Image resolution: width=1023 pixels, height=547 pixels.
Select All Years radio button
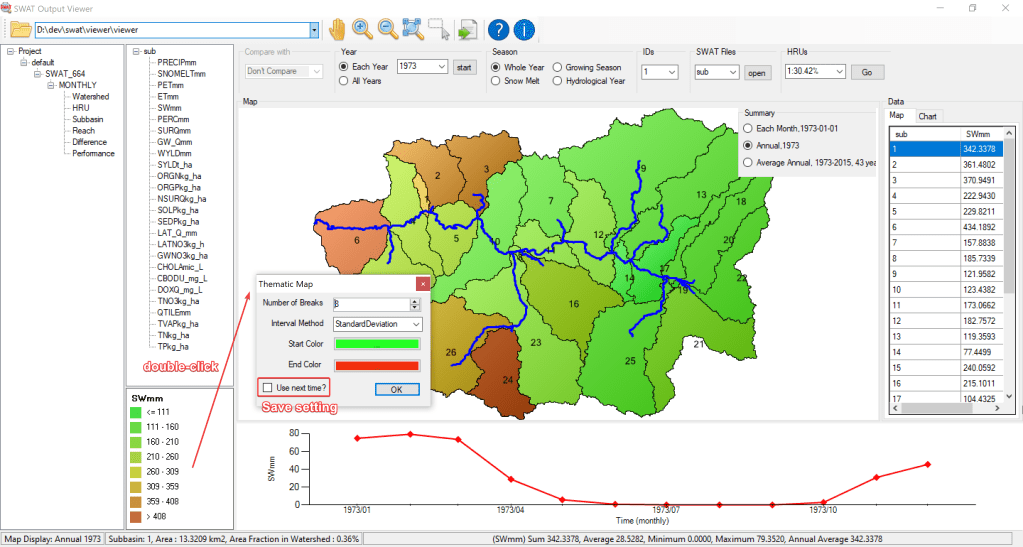pyautogui.click(x=344, y=81)
